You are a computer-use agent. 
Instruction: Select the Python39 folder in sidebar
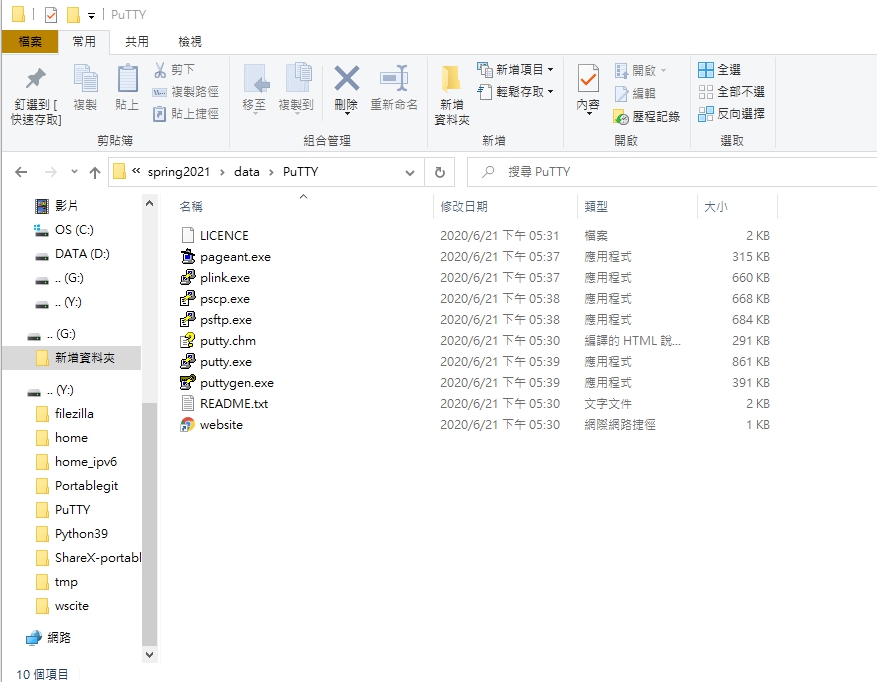pos(81,534)
